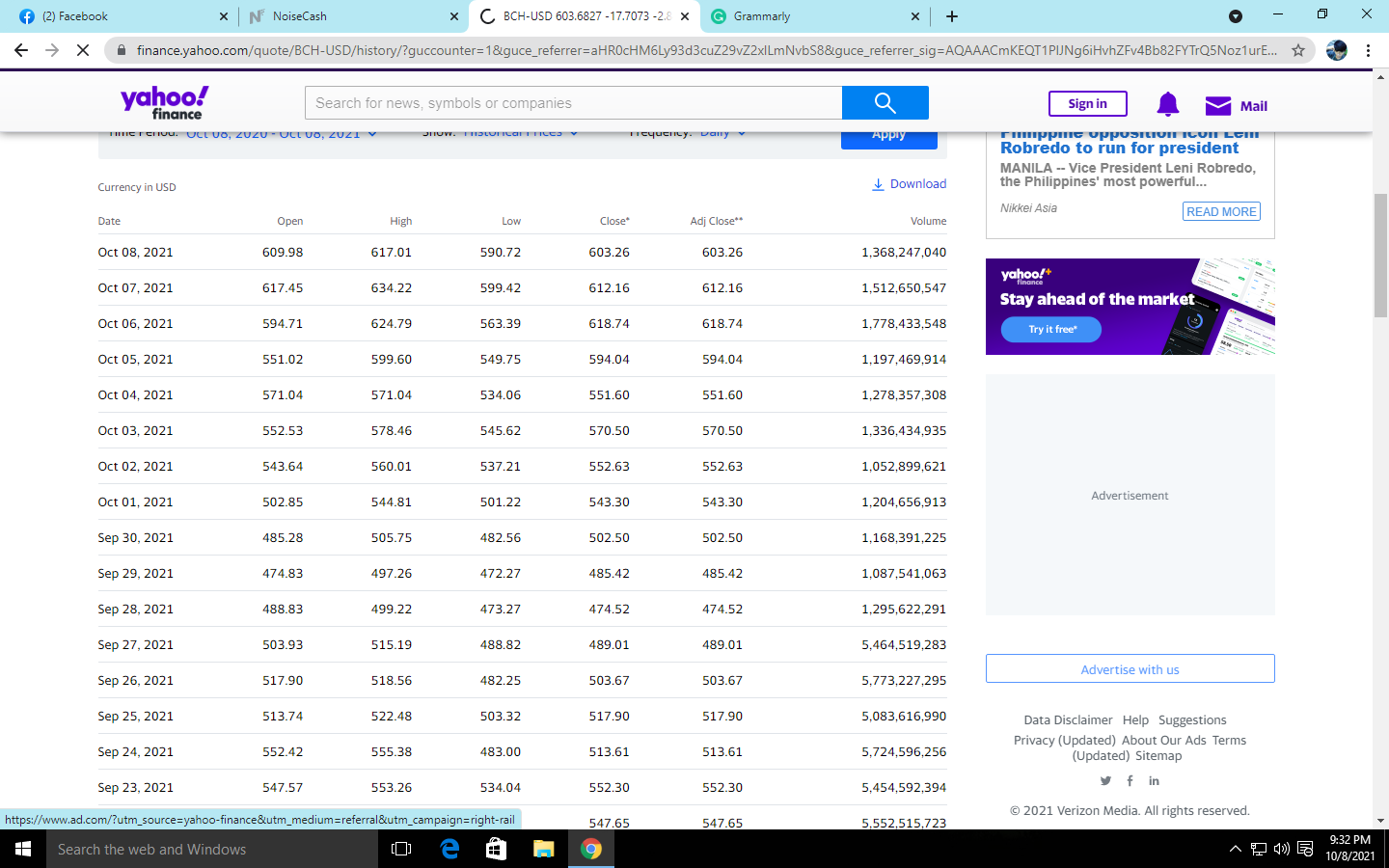This screenshot has width=1389, height=868.
Task: Bookmark this page with star icon
Action: (x=1298, y=50)
